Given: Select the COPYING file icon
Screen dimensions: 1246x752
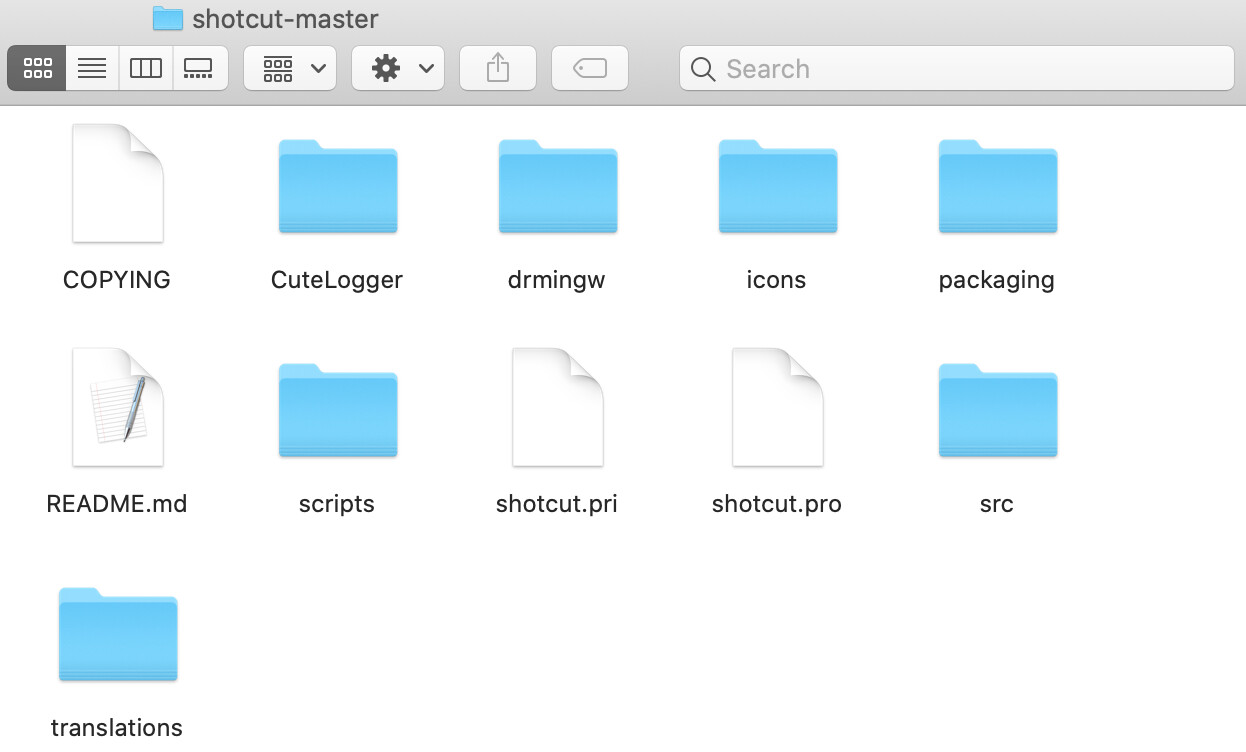Looking at the screenshot, I should 118,183.
